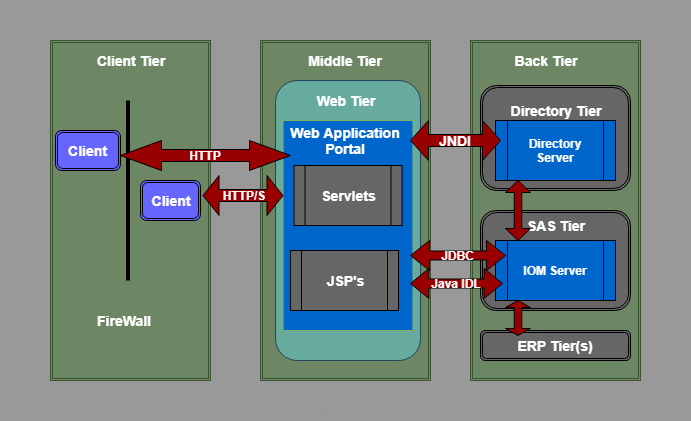Click the Middle Tier heading
This screenshot has width=691, height=421.
pos(345,61)
